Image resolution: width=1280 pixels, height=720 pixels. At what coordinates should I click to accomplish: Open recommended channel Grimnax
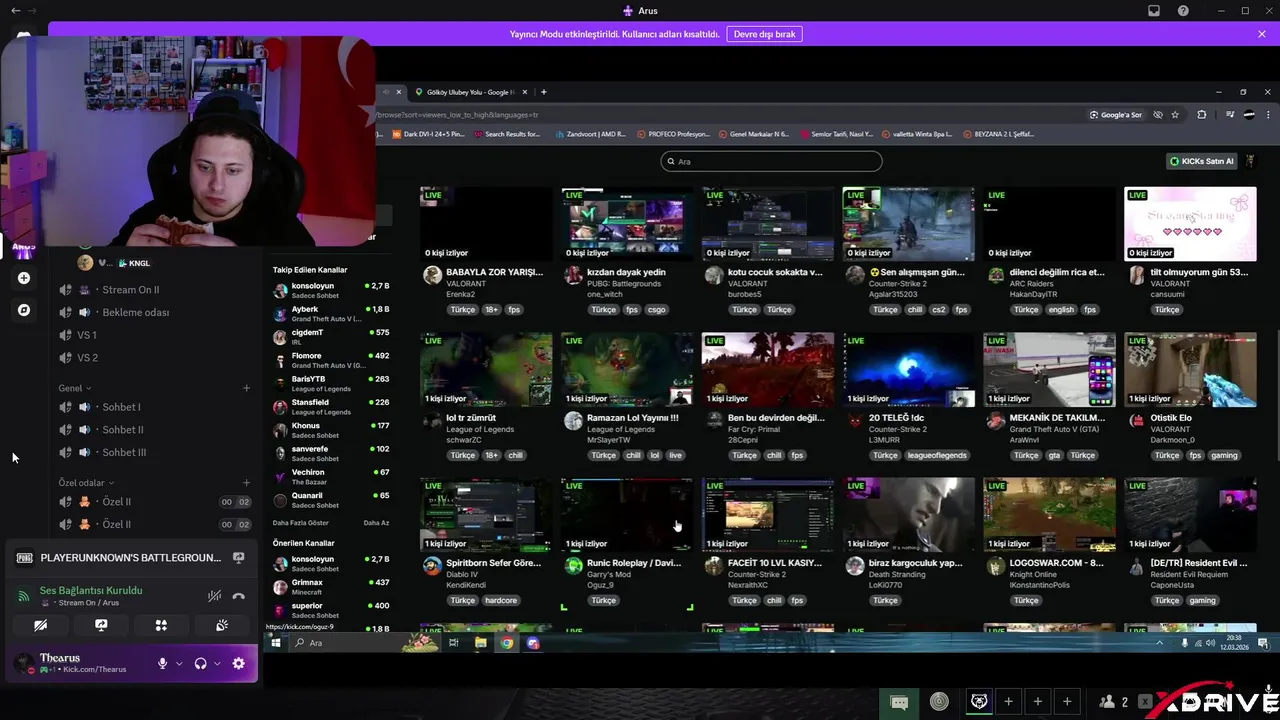331,586
